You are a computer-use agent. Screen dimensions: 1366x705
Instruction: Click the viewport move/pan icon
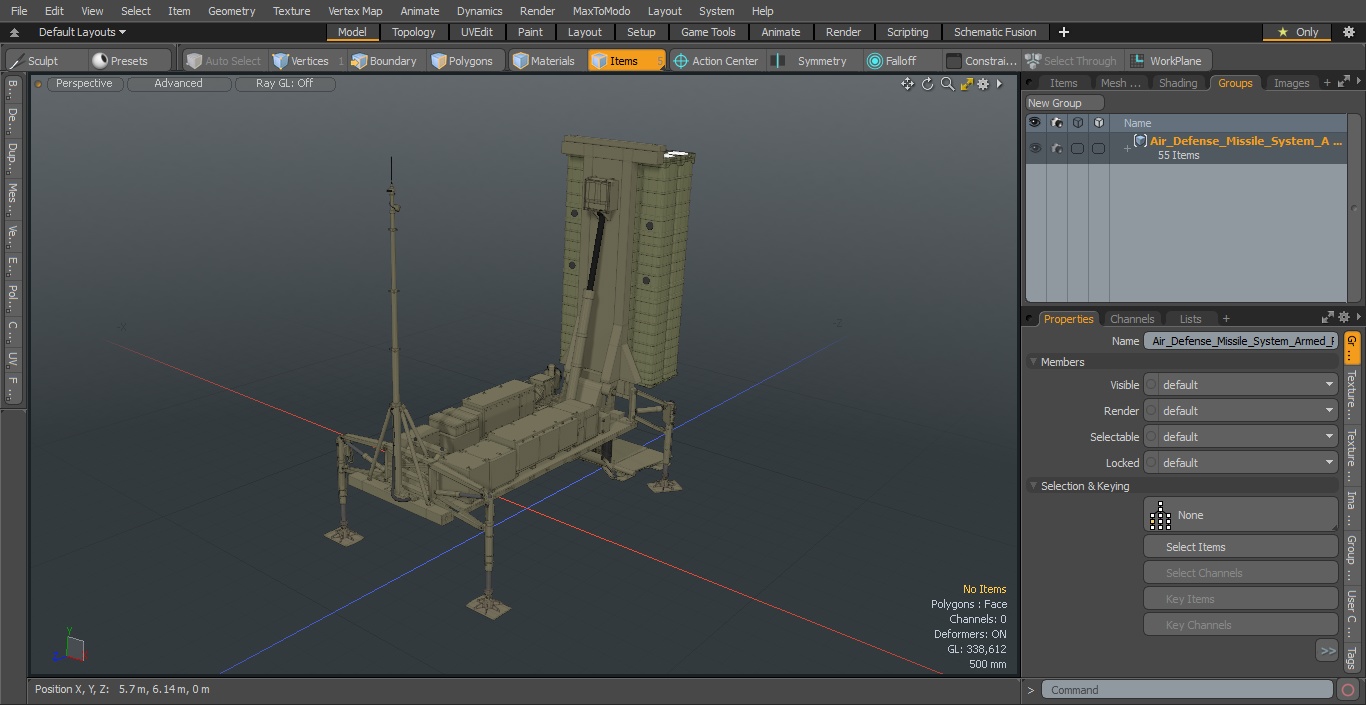907,84
